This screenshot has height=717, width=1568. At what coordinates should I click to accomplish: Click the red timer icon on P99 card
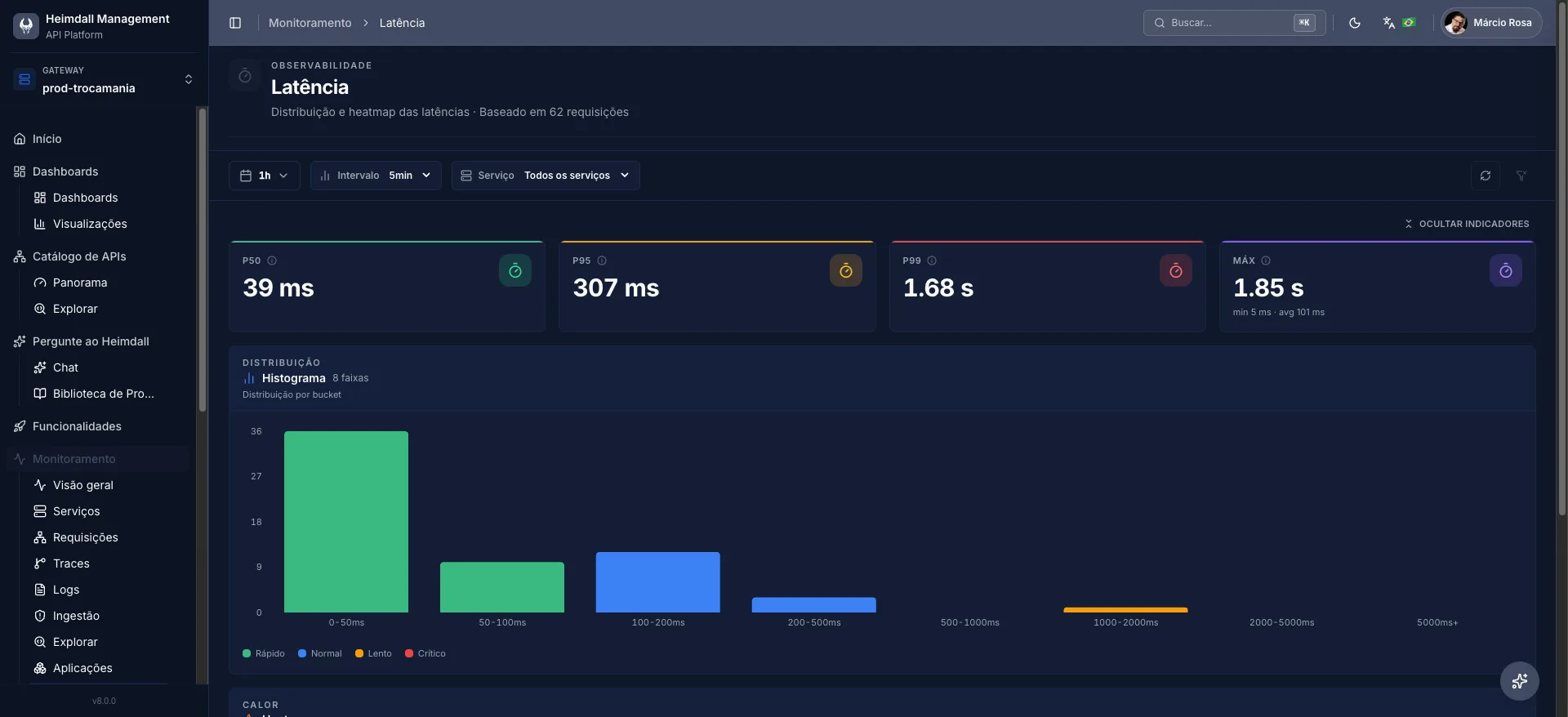click(1176, 270)
